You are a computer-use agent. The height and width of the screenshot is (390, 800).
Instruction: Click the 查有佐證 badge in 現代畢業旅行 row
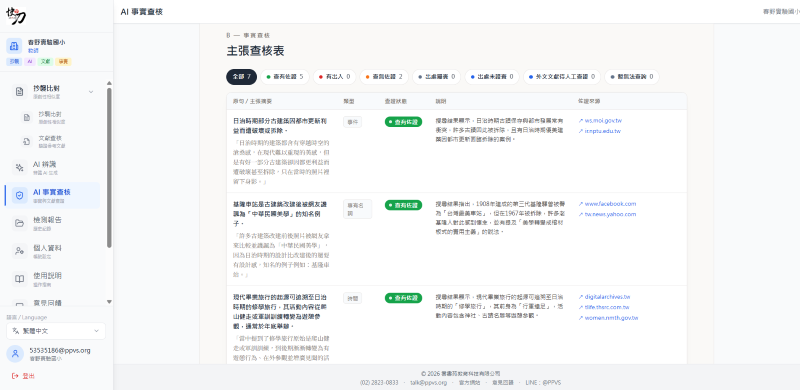tap(403, 298)
